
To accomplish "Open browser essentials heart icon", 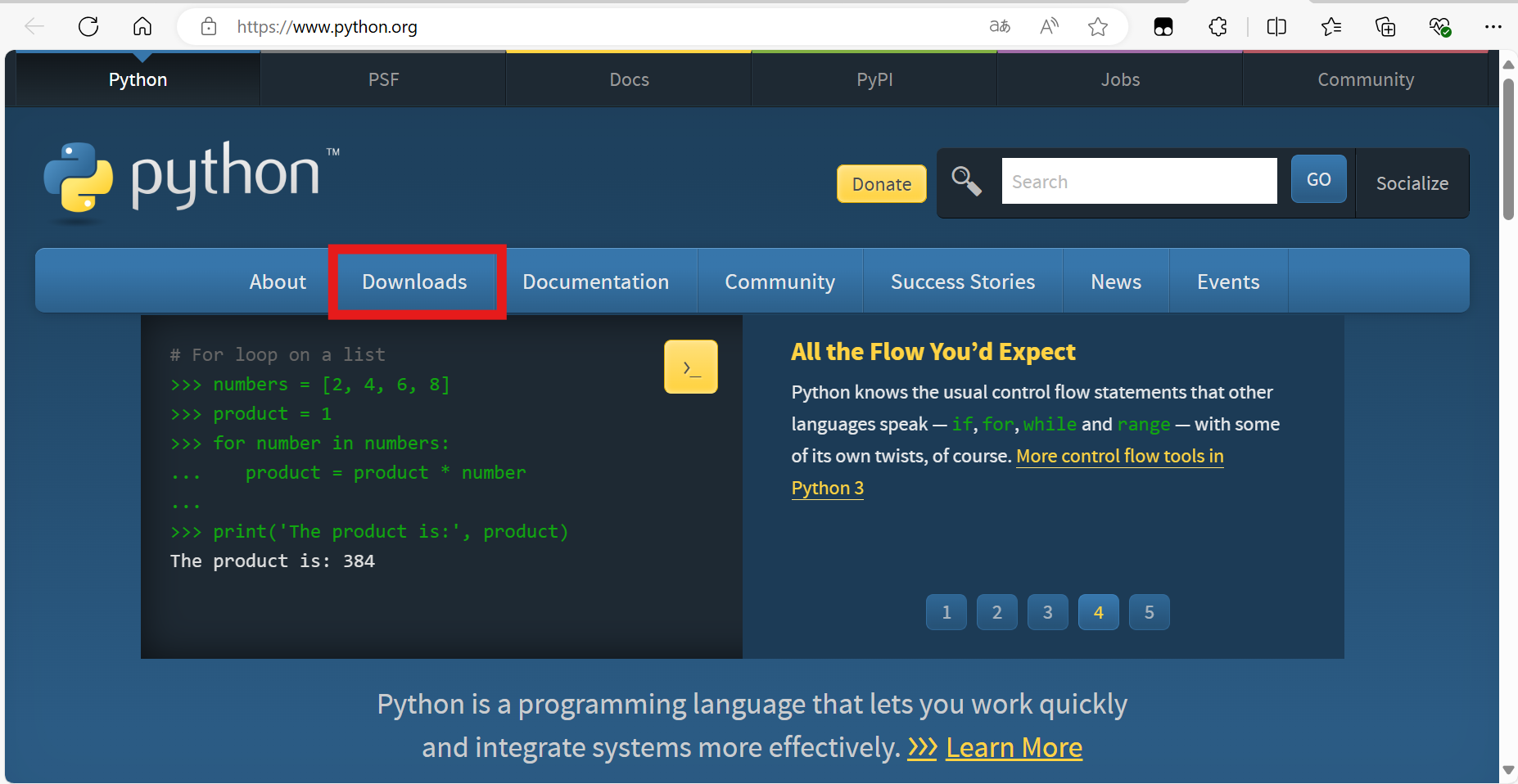I will point(1440,27).
